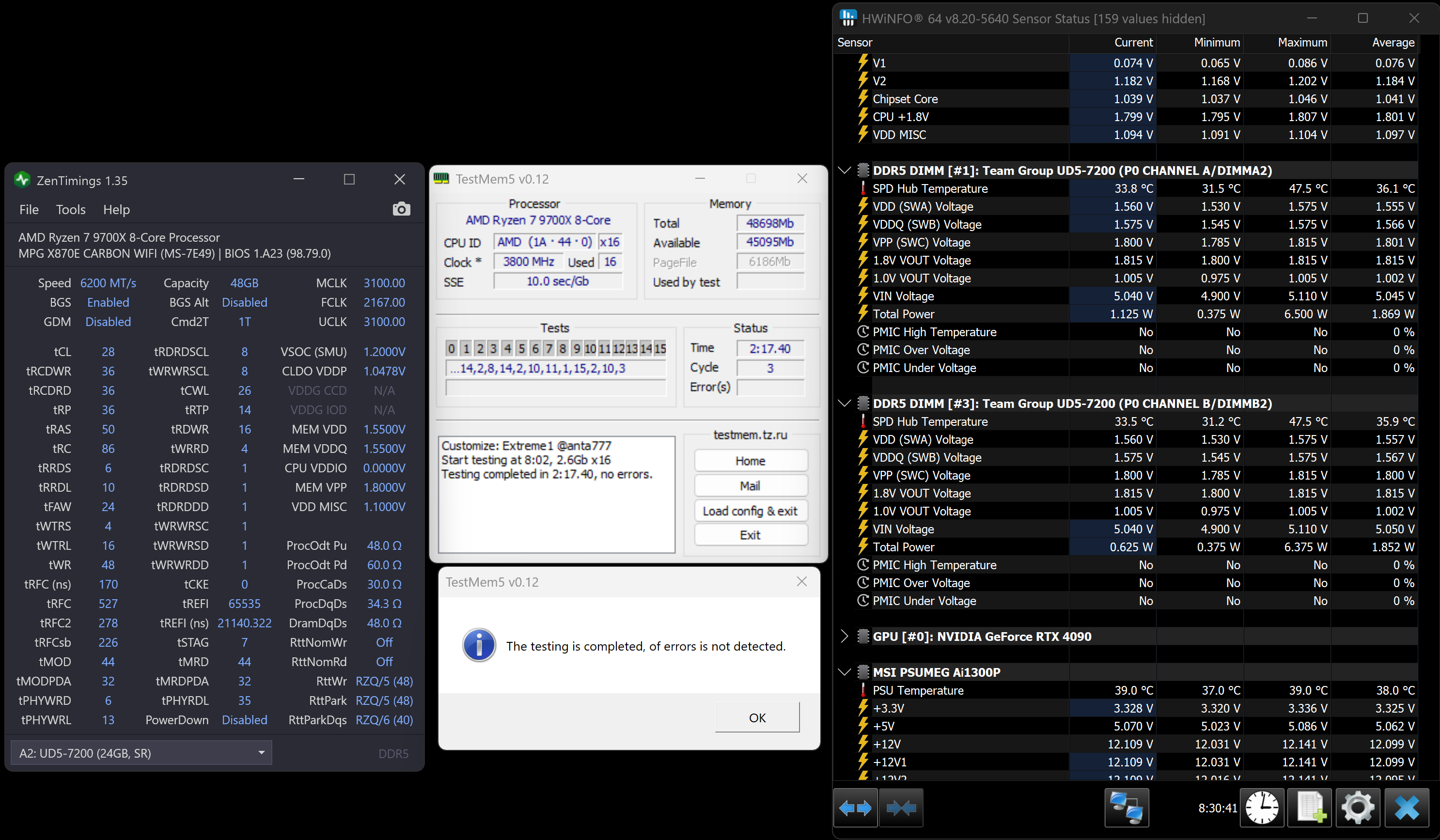Click the TestMem5 Home button
The height and width of the screenshot is (840, 1440).
[750, 461]
